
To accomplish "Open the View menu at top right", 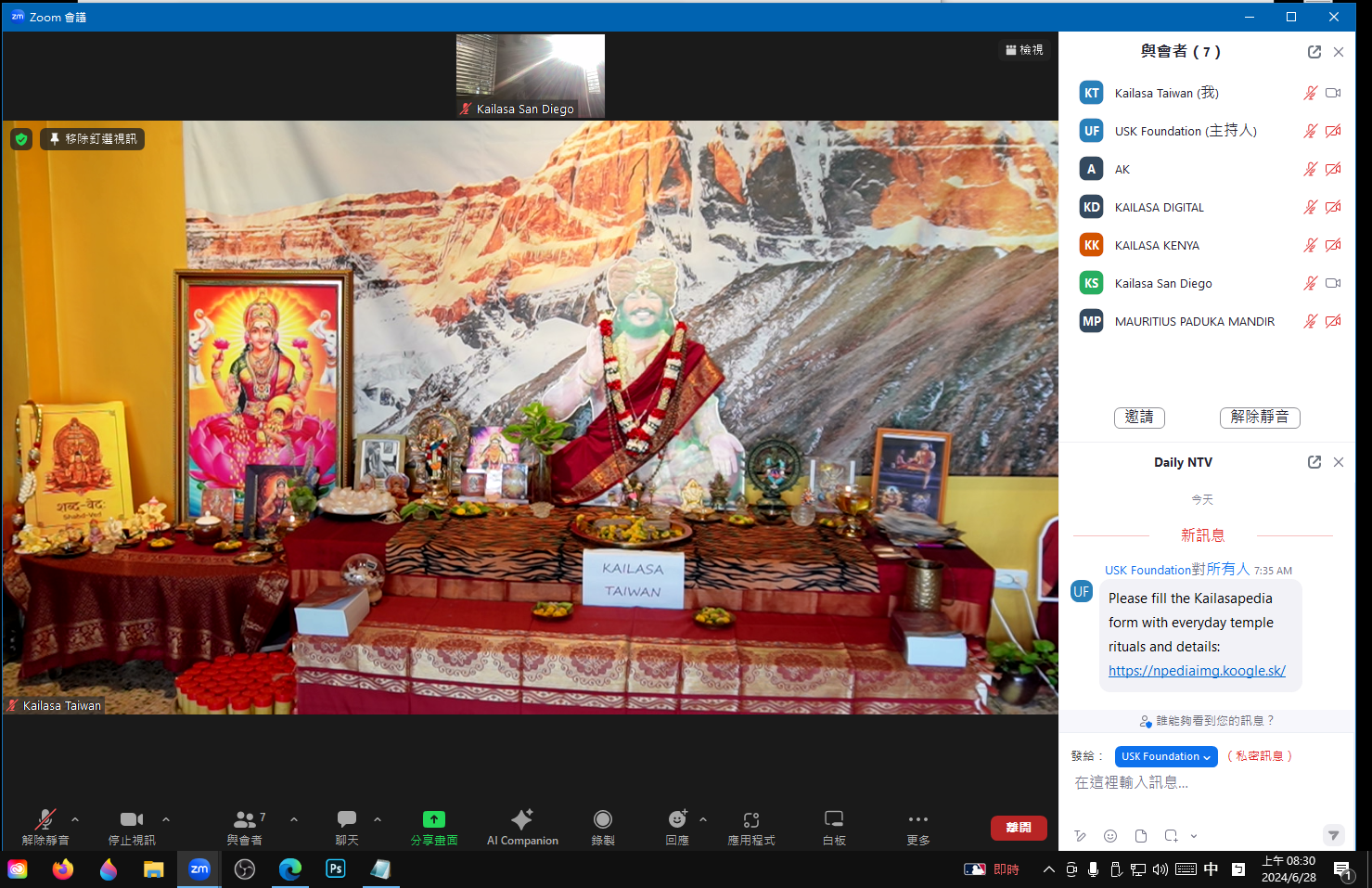I will click(x=1024, y=50).
